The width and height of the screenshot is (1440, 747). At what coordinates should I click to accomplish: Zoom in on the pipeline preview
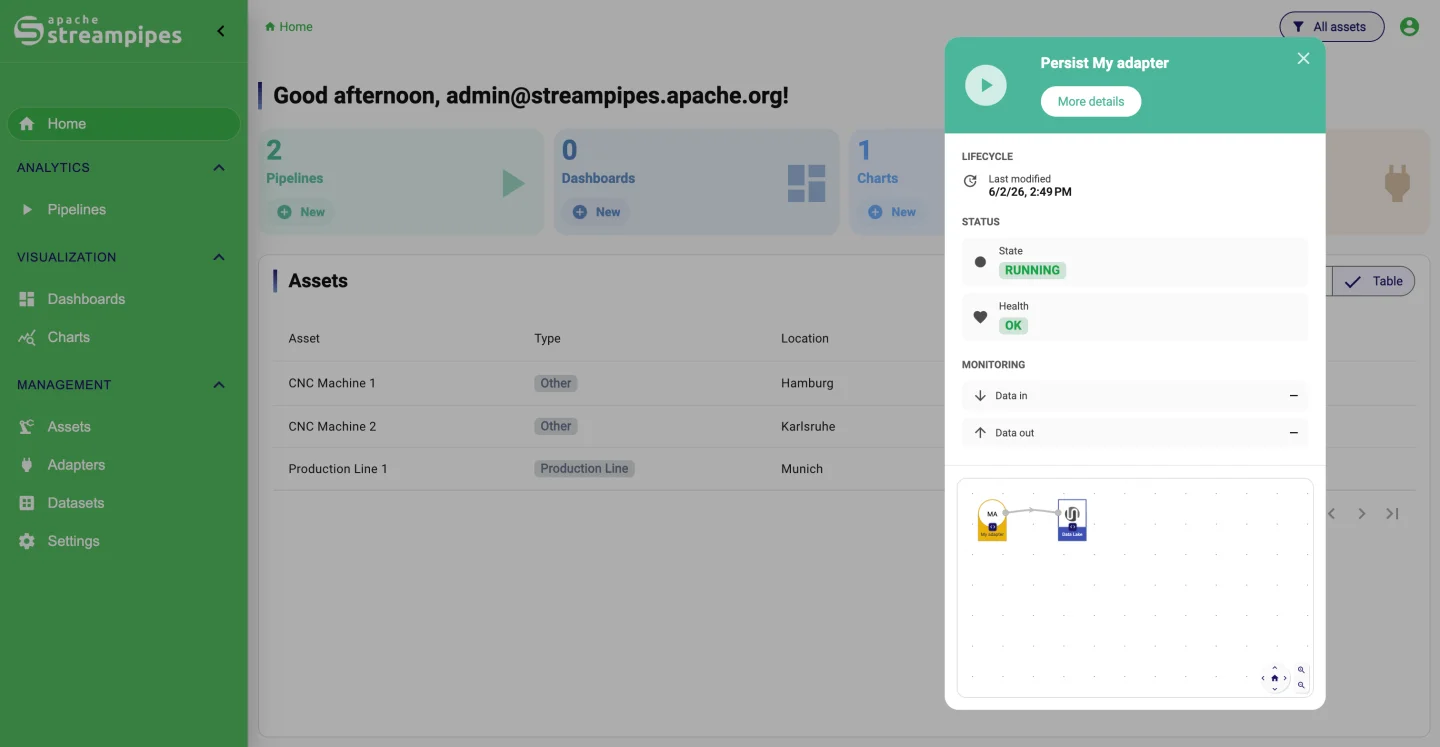1301,670
